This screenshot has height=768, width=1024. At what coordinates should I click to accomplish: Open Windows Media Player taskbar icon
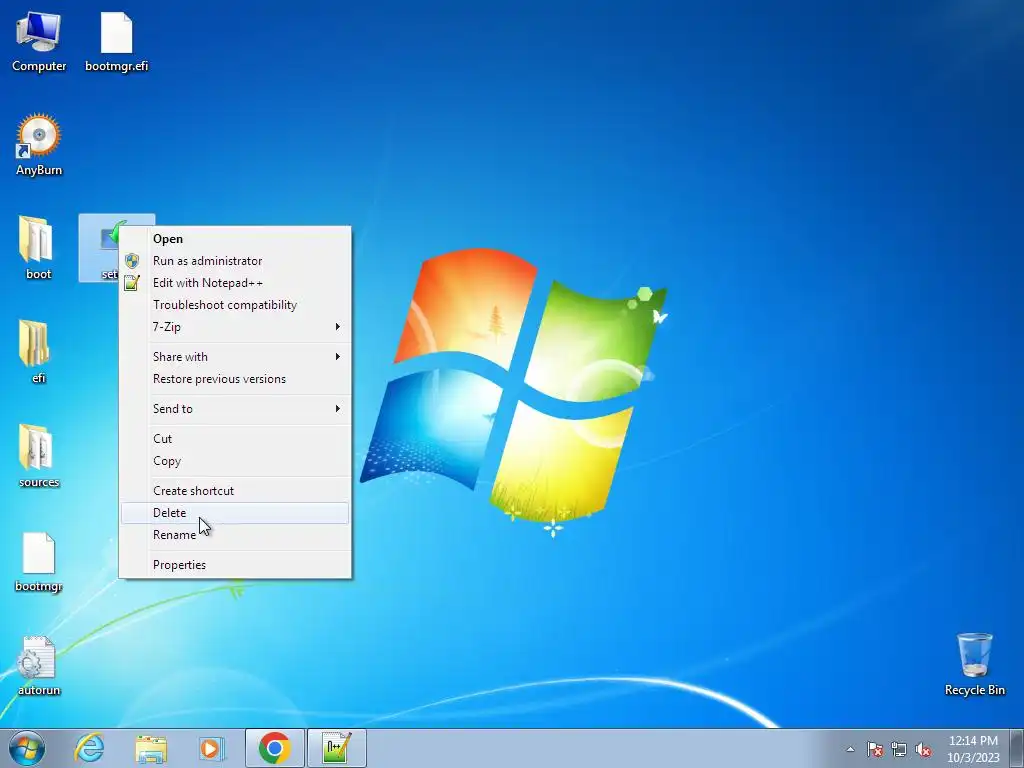point(212,748)
